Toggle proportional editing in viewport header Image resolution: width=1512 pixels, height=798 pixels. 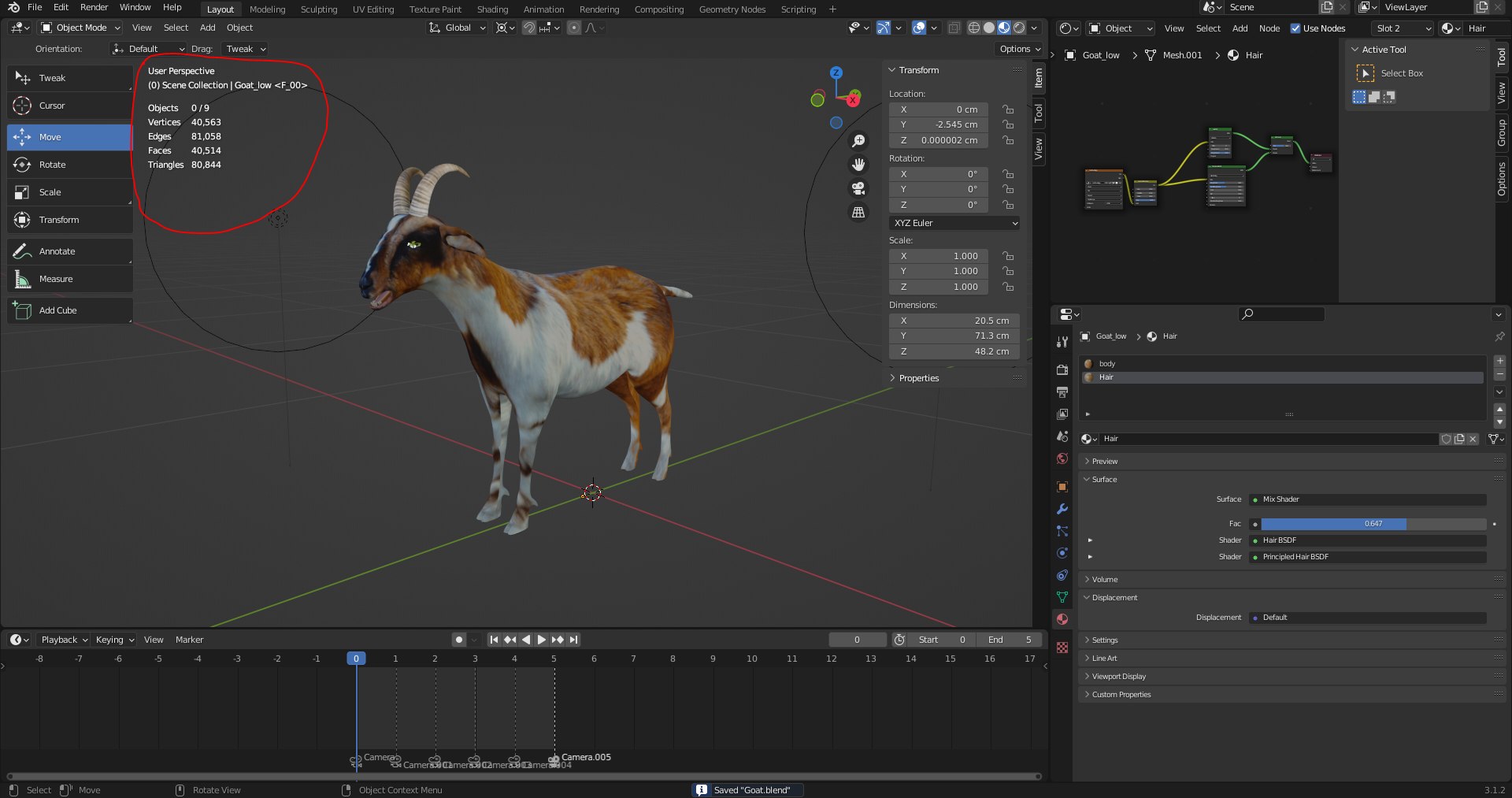point(574,28)
